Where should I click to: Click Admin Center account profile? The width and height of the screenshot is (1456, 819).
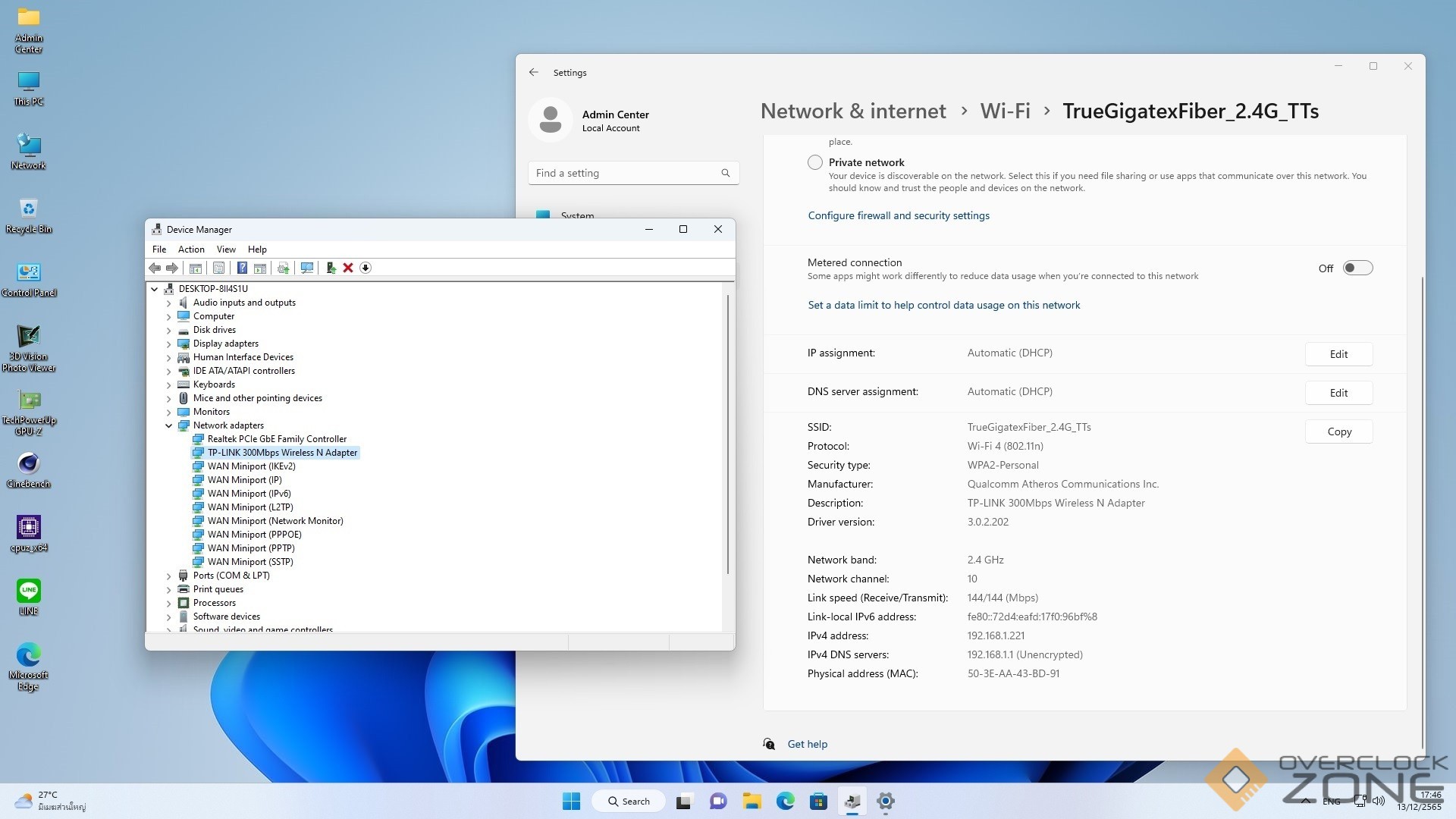pyautogui.click(x=590, y=120)
